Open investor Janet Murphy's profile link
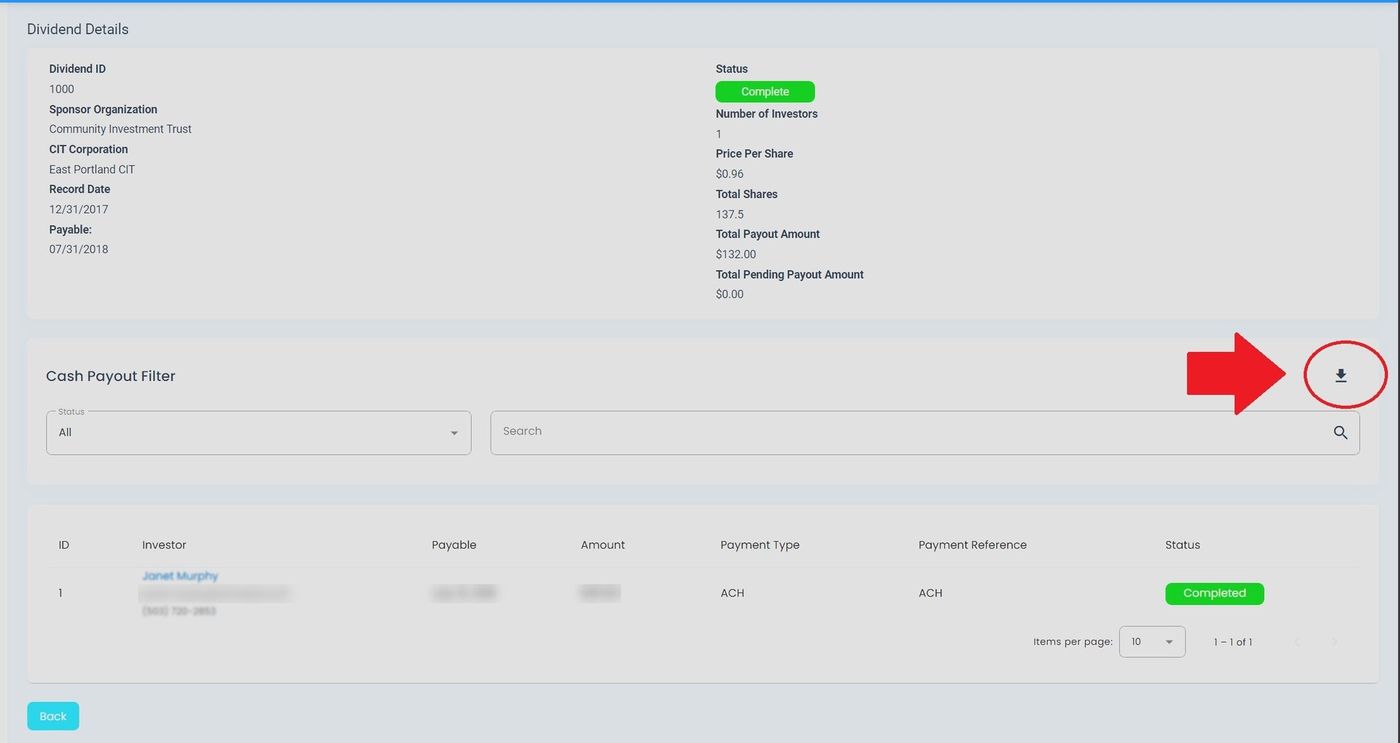The image size is (1400, 743). coord(180,576)
